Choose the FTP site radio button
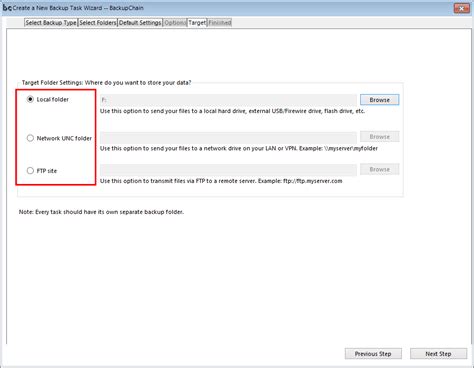Screen dimensions: 474x368 (x=30, y=171)
